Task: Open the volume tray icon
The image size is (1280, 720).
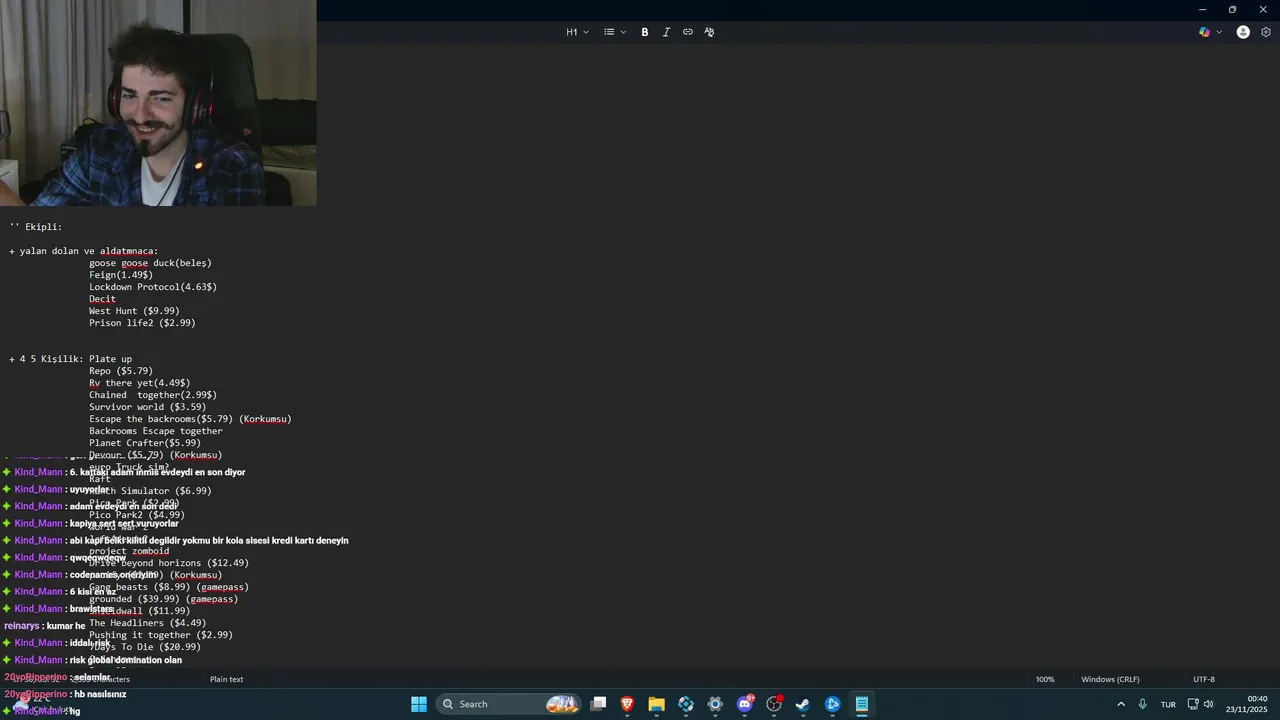Action: (x=1209, y=704)
